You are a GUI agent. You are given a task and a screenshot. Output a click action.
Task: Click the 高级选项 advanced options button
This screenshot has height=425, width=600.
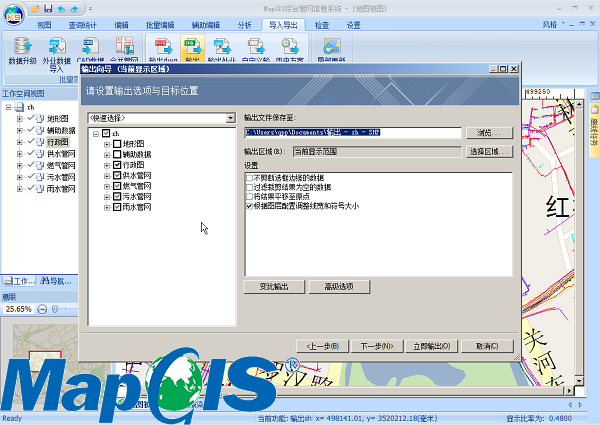[339, 287]
